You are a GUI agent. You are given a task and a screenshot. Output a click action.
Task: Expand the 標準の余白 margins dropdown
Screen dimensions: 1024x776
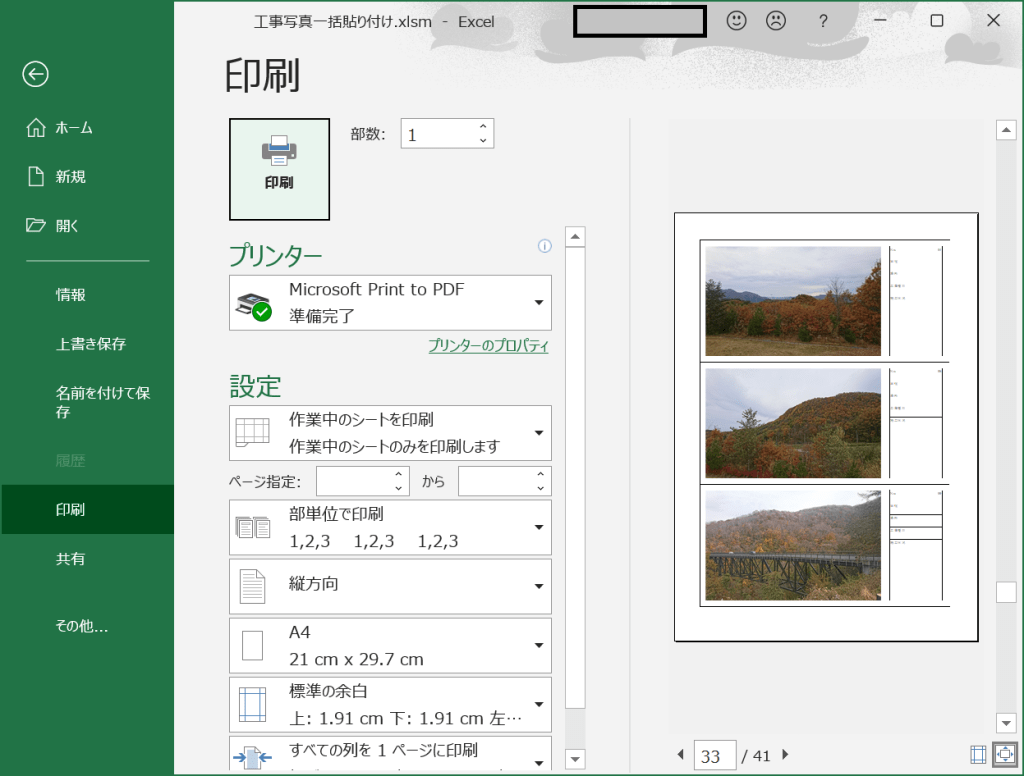390,704
